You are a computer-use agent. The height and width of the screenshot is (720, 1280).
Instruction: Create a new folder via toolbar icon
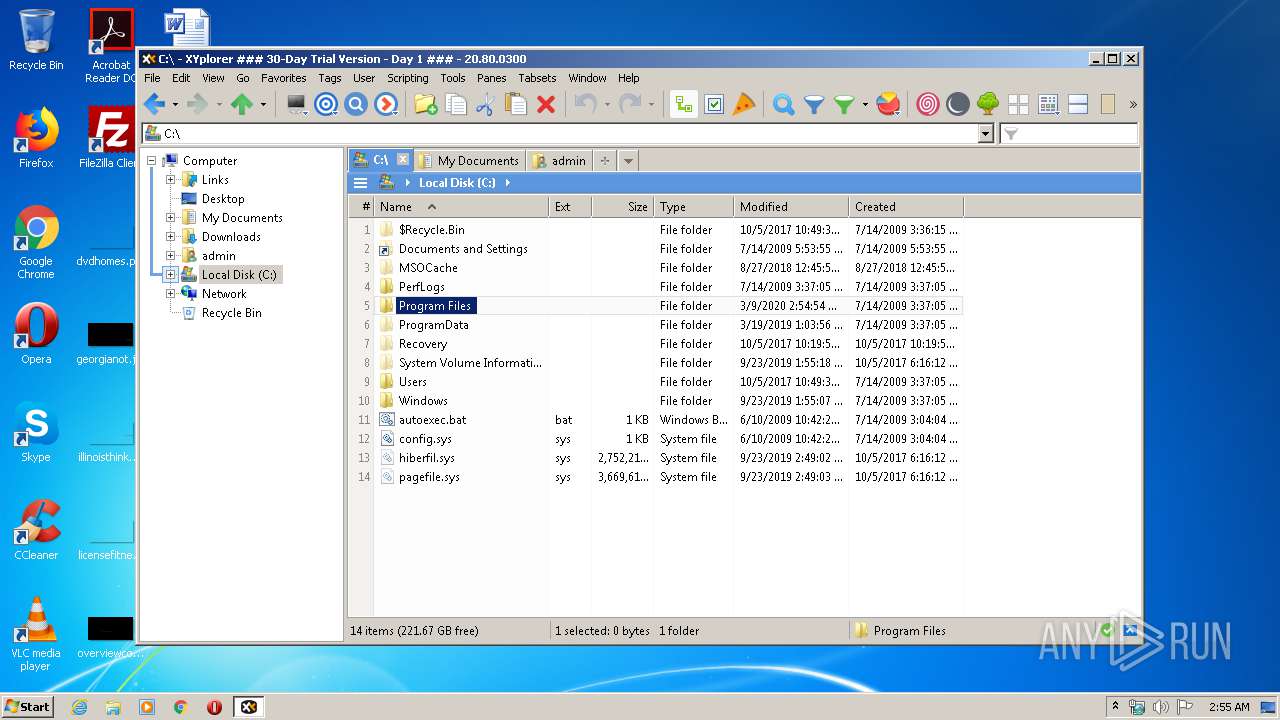[425, 104]
